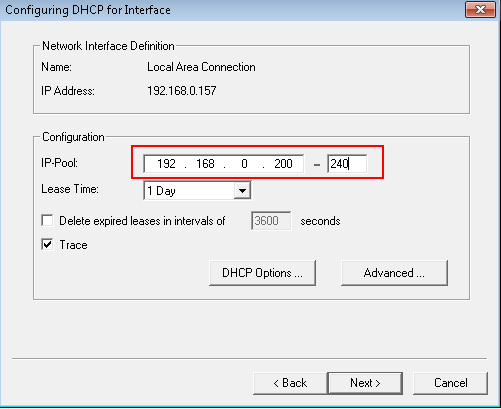
Task: Click the Lease Time label
Action: click(x=70, y=189)
